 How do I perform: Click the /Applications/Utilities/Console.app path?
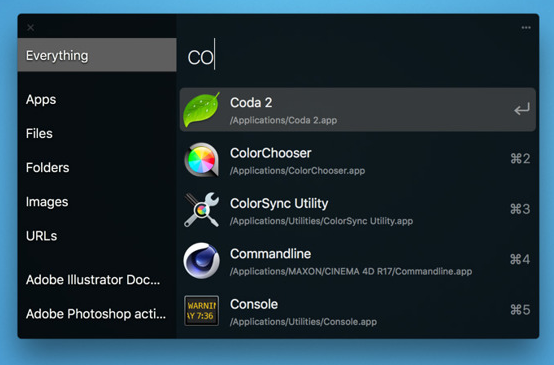303,322
